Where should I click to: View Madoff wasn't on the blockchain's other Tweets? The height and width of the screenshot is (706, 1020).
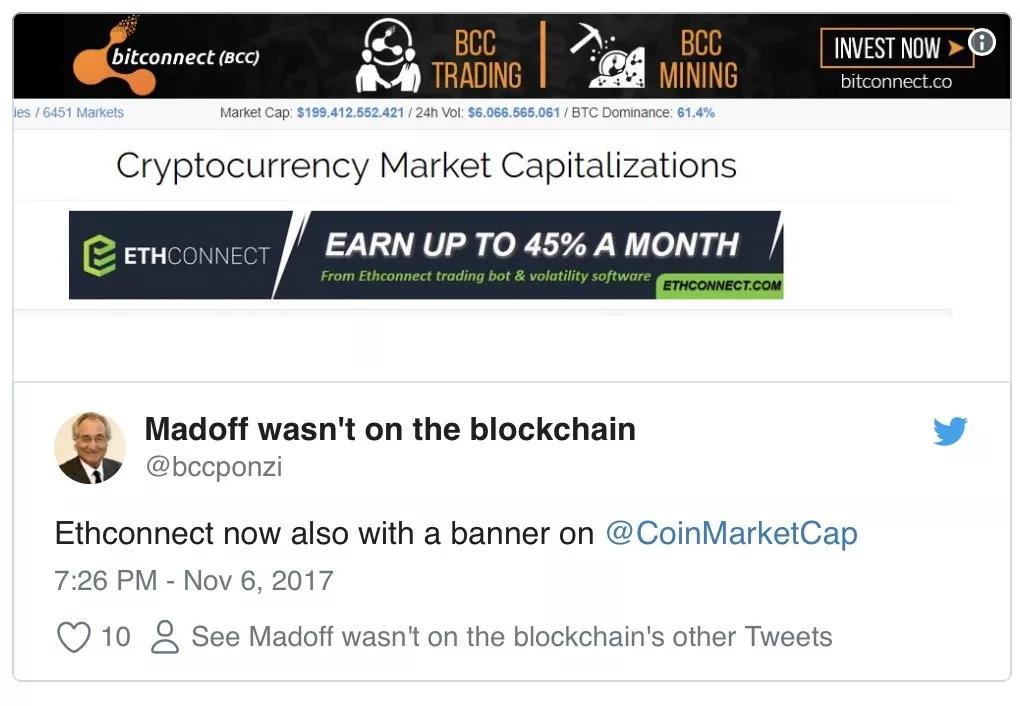511,637
